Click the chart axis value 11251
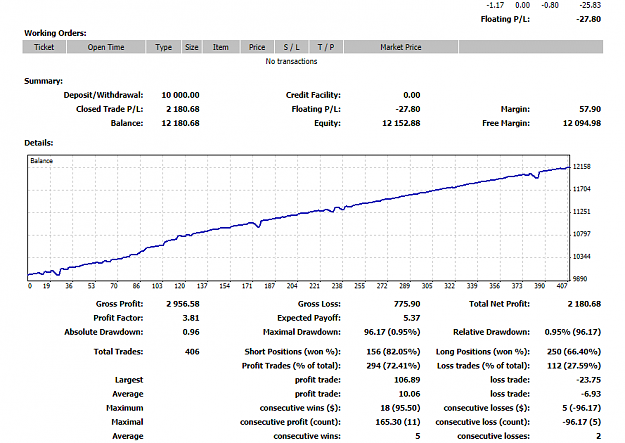This screenshot has height=443, width=625. point(582,212)
